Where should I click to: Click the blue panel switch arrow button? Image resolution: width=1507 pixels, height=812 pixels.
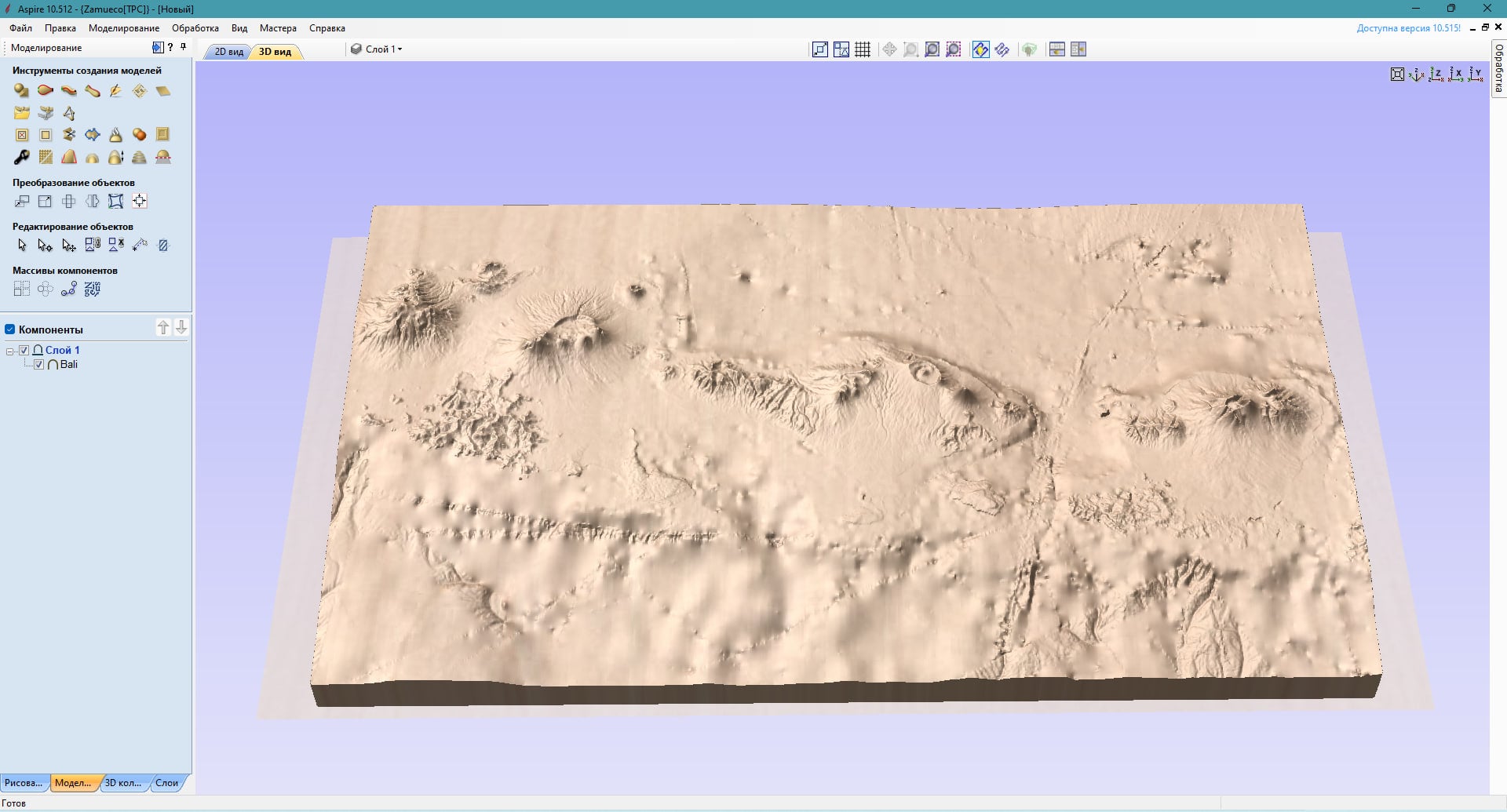(x=158, y=47)
